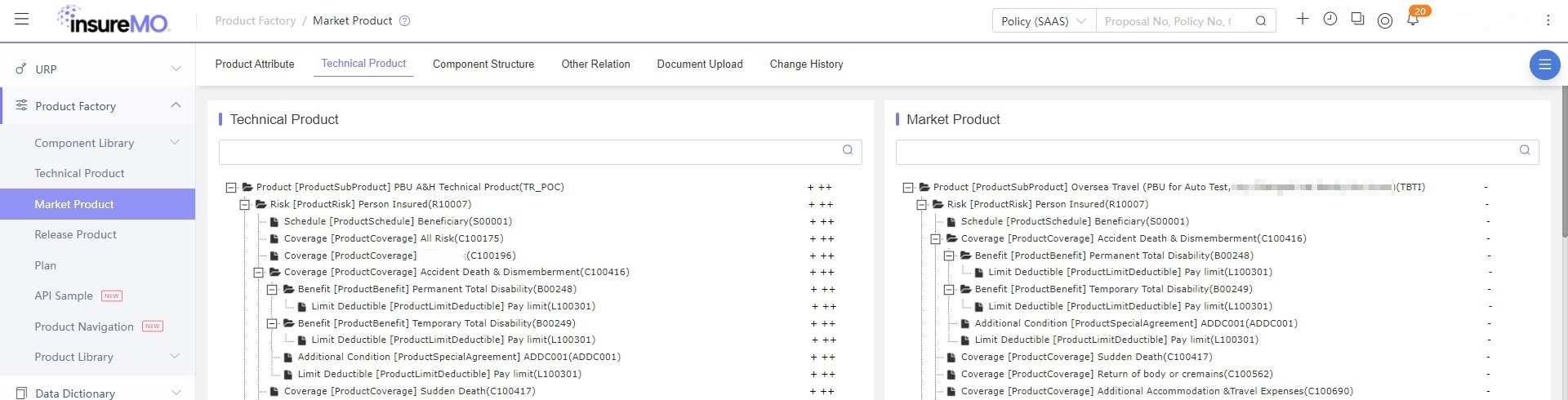Image resolution: width=1568 pixels, height=400 pixels.
Task: Open the history clock icon
Action: pyautogui.click(x=1330, y=19)
